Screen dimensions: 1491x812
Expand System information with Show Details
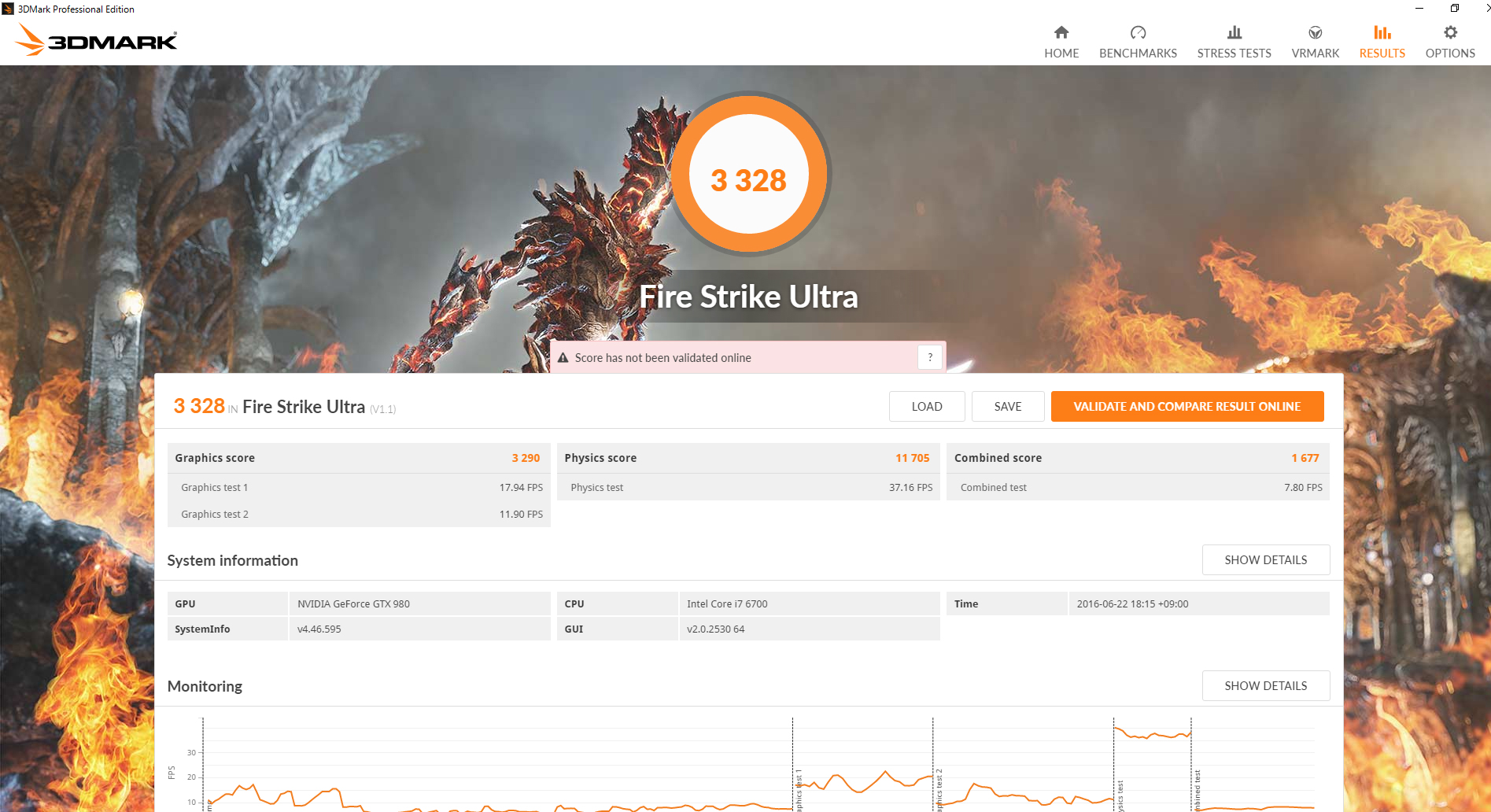pyautogui.click(x=1265, y=560)
